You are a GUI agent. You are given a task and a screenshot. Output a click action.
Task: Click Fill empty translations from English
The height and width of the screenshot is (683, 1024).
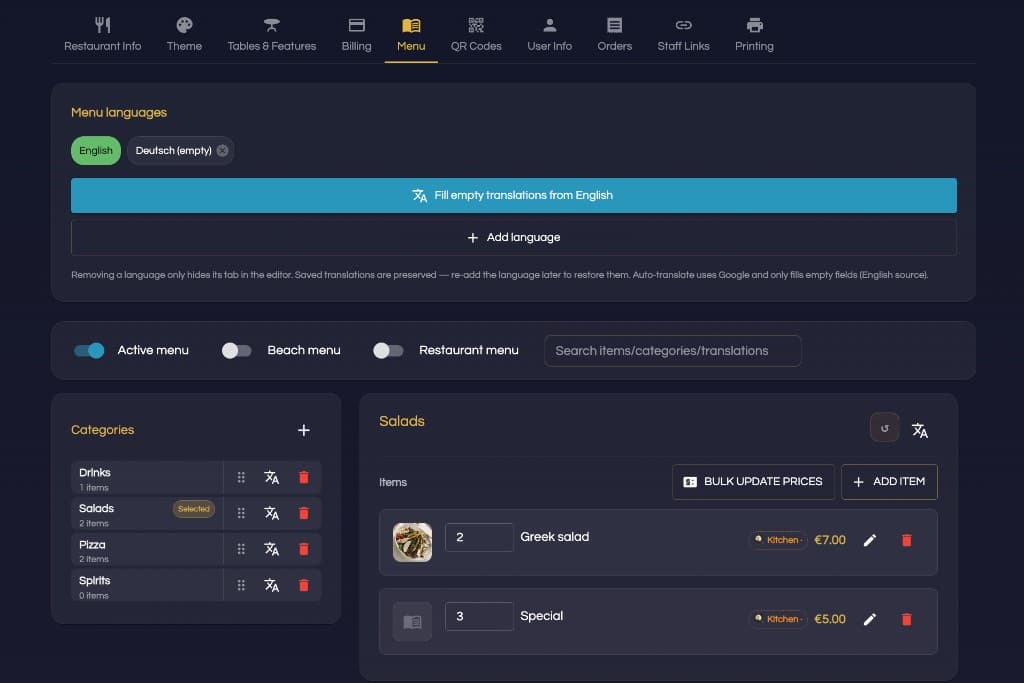[513, 195]
